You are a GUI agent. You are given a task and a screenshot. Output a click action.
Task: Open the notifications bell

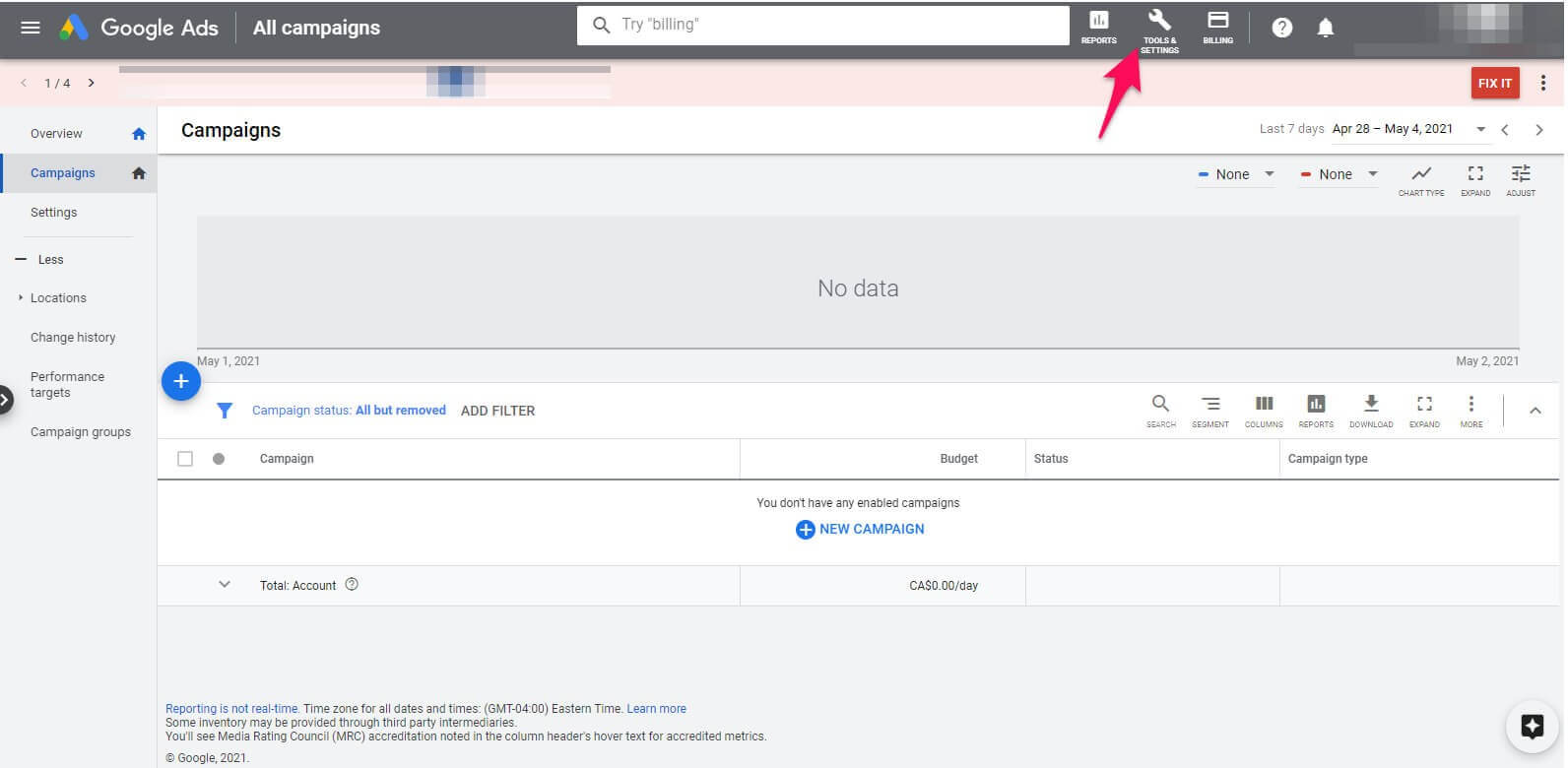pyautogui.click(x=1326, y=28)
